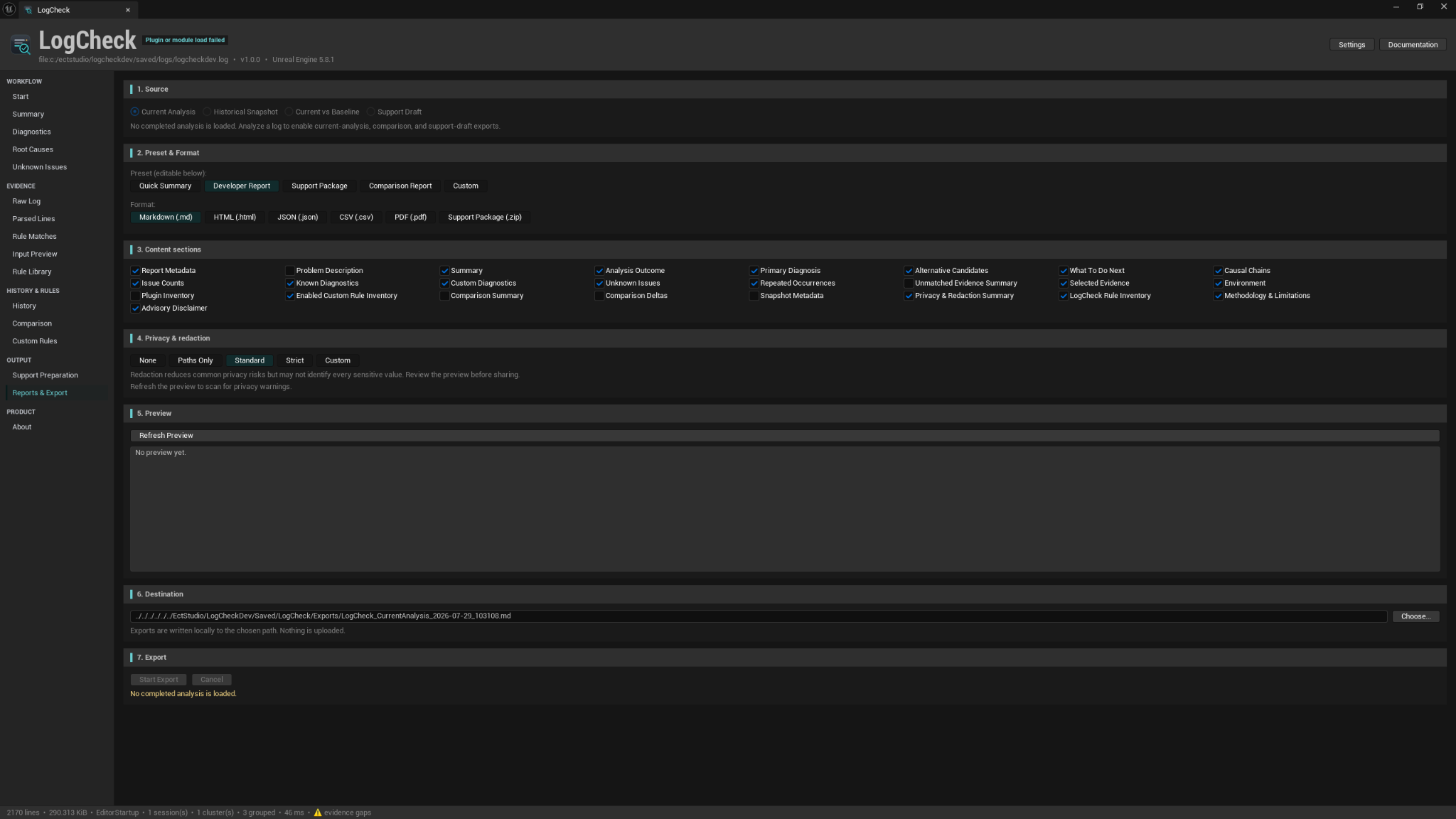Set redaction to Paths Only
Image resolution: width=1456 pixels, height=819 pixels.
(x=195, y=360)
